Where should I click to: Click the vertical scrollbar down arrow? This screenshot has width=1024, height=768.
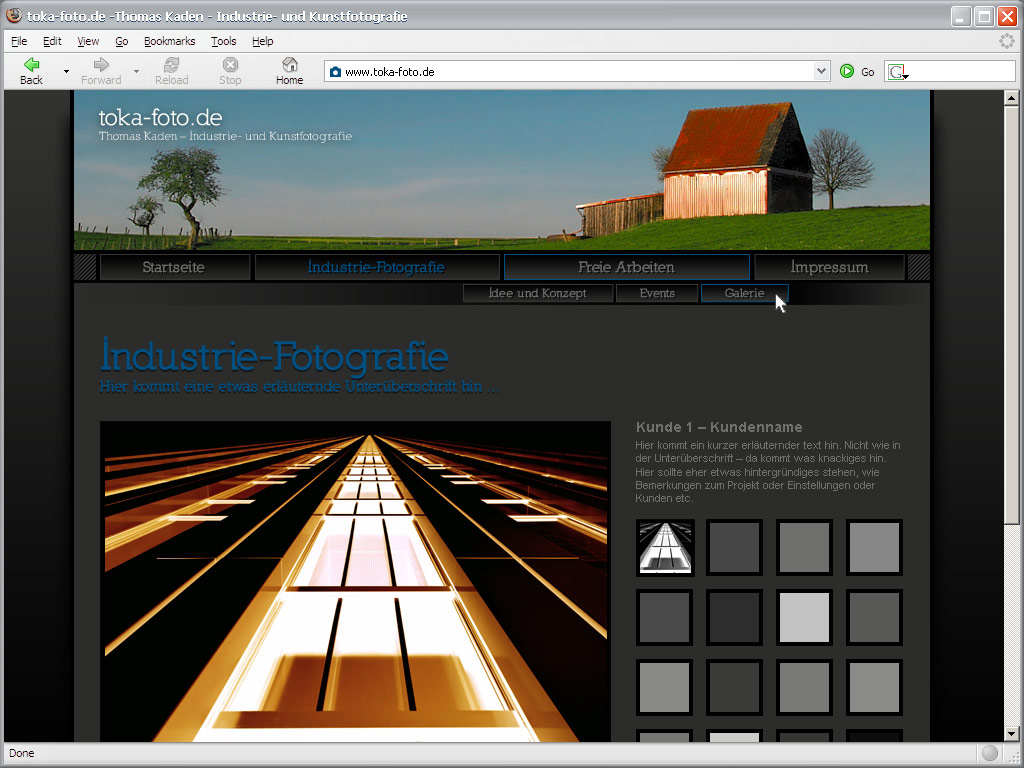[x=1011, y=734]
